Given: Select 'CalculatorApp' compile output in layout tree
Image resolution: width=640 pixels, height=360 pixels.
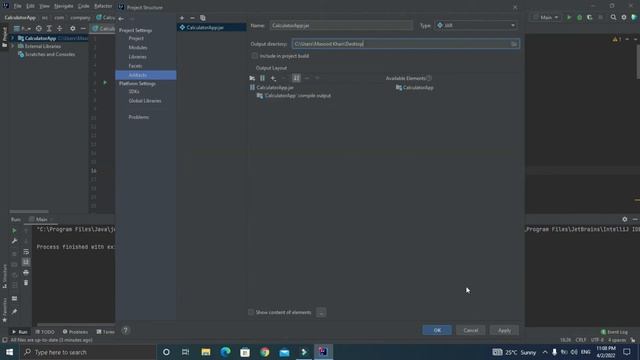Looking at the screenshot, I should [294, 96].
